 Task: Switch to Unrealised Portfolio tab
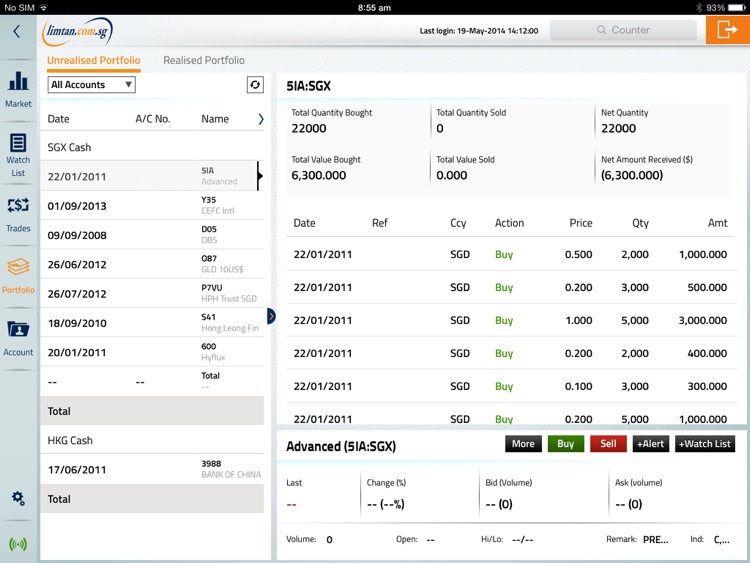[x=94, y=60]
